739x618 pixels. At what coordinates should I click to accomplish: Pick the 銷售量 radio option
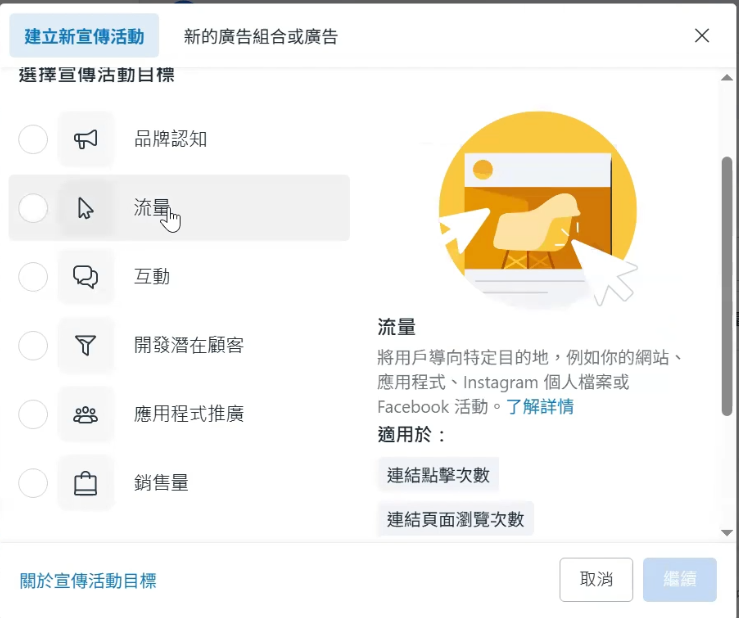[x=33, y=483]
